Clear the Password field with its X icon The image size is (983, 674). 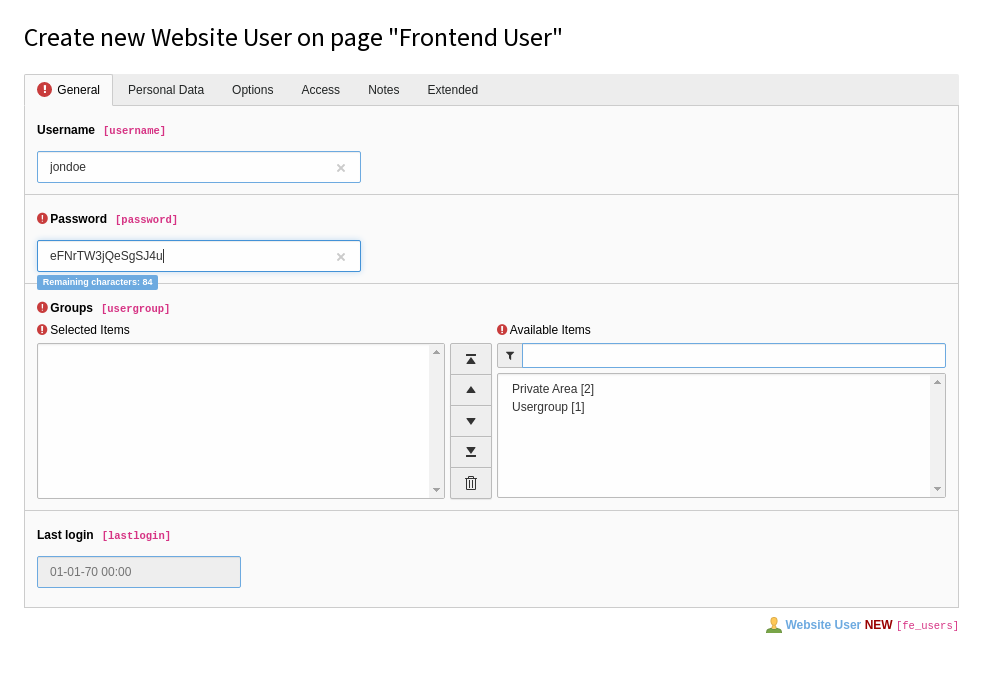pyautogui.click(x=341, y=257)
